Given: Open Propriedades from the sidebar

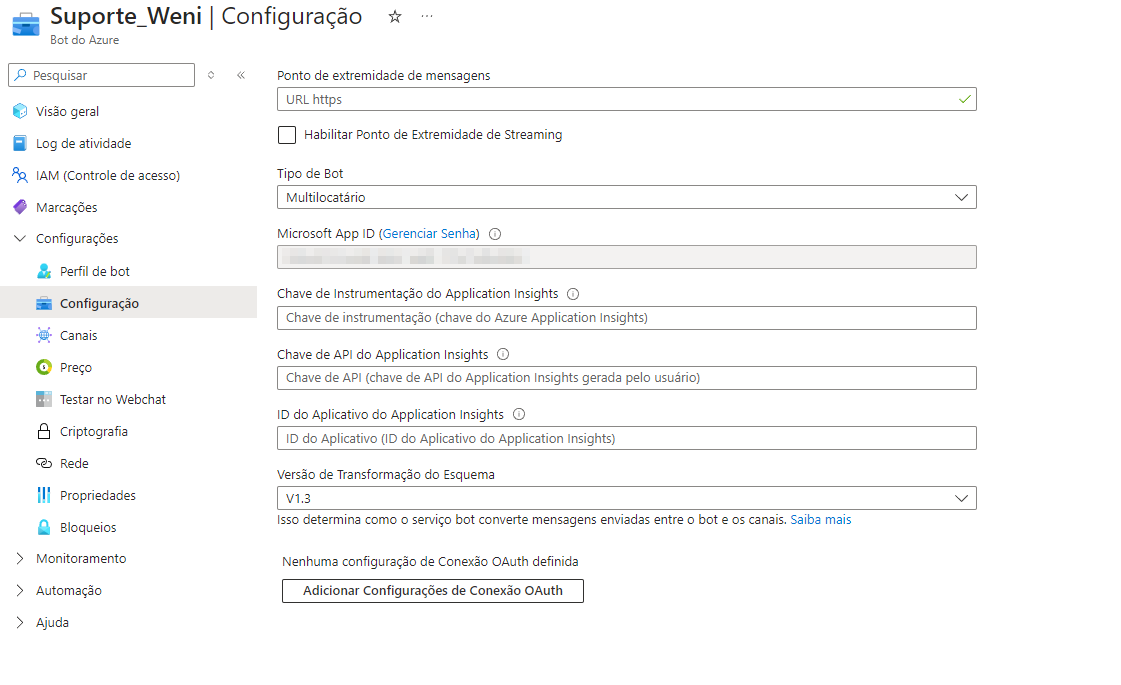Looking at the screenshot, I should [x=94, y=495].
